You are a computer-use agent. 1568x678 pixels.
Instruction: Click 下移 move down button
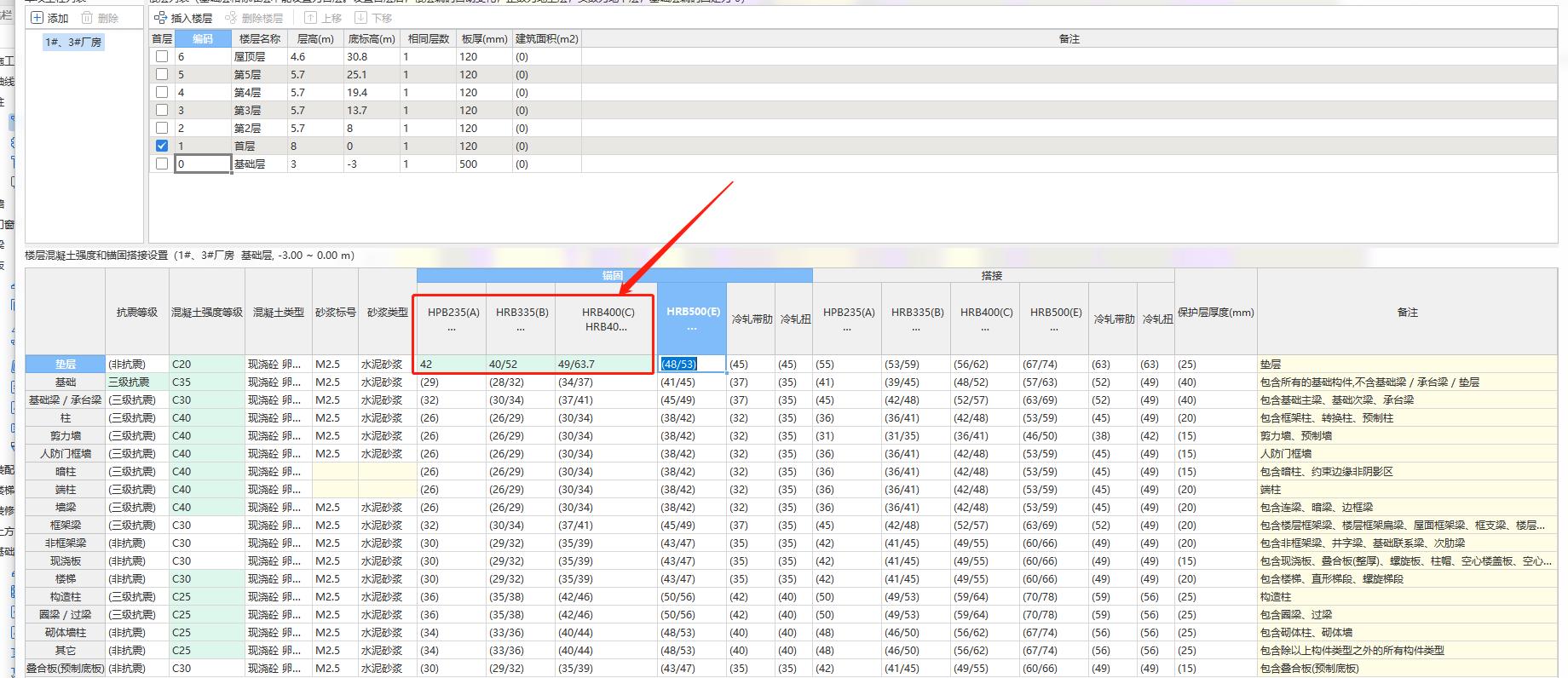point(373,18)
